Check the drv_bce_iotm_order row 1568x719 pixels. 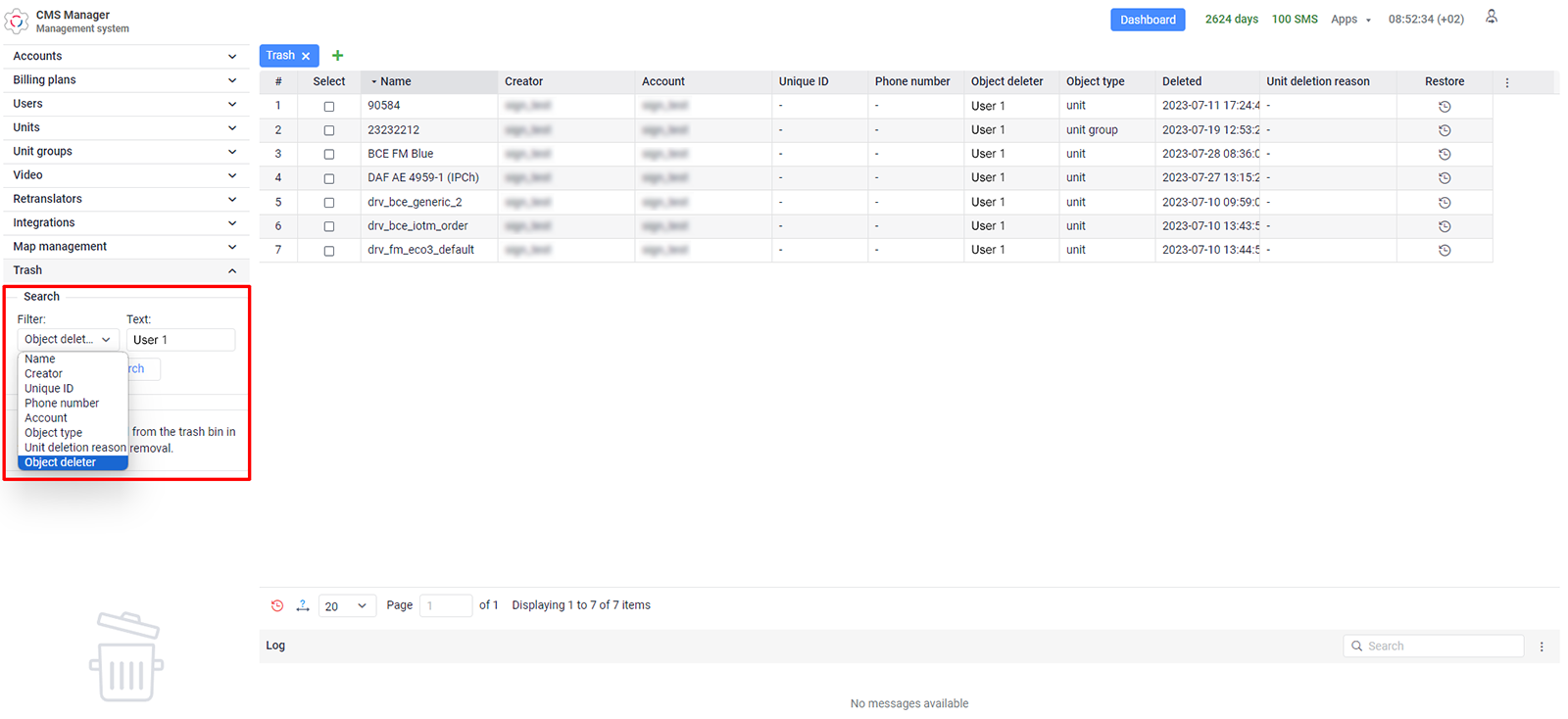pos(329,226)
